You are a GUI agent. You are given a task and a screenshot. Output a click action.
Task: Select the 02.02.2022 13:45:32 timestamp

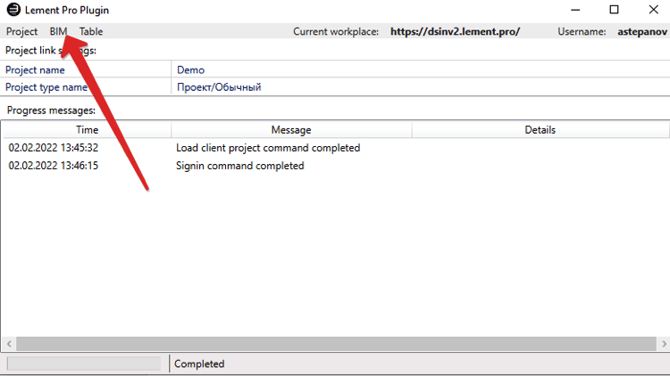coord(53,148)
